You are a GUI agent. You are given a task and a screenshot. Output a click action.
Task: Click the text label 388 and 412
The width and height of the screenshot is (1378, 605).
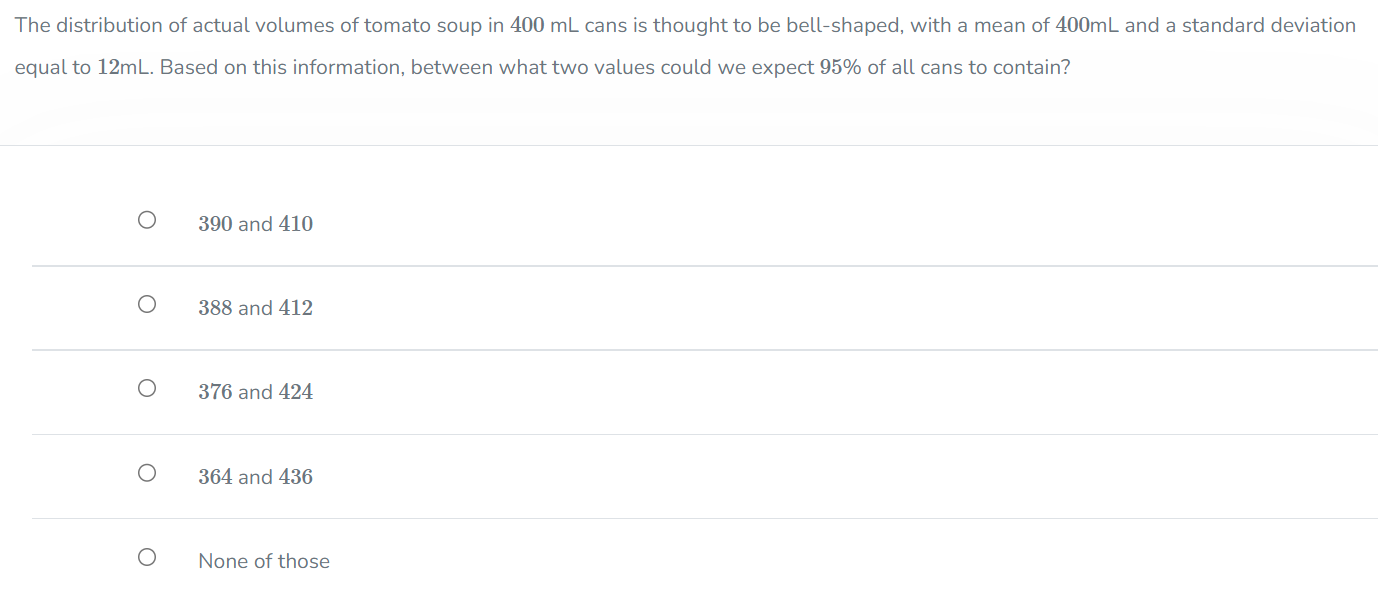point(256,307)
